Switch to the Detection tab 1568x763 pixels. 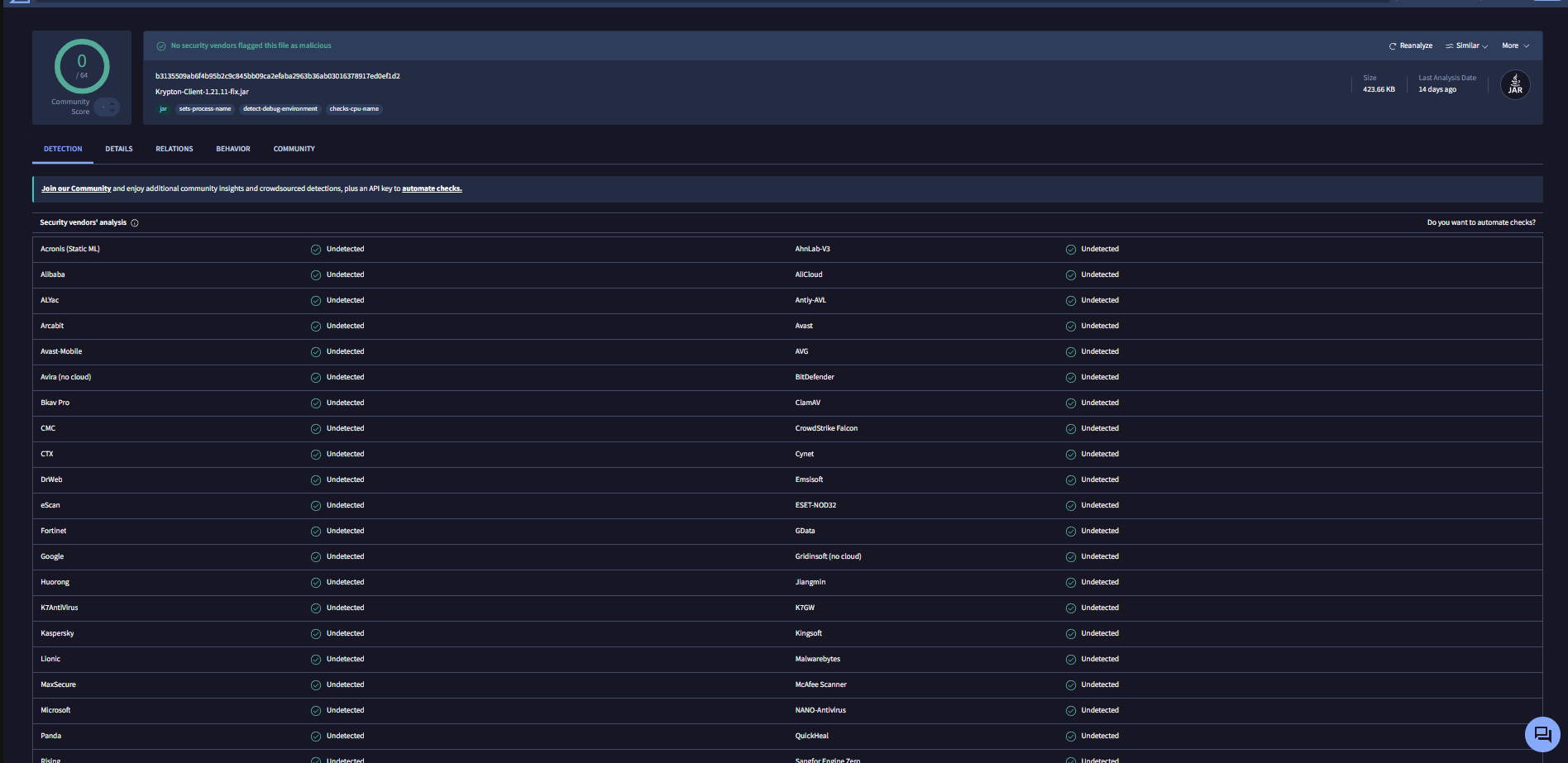click(x=63, y=149)
